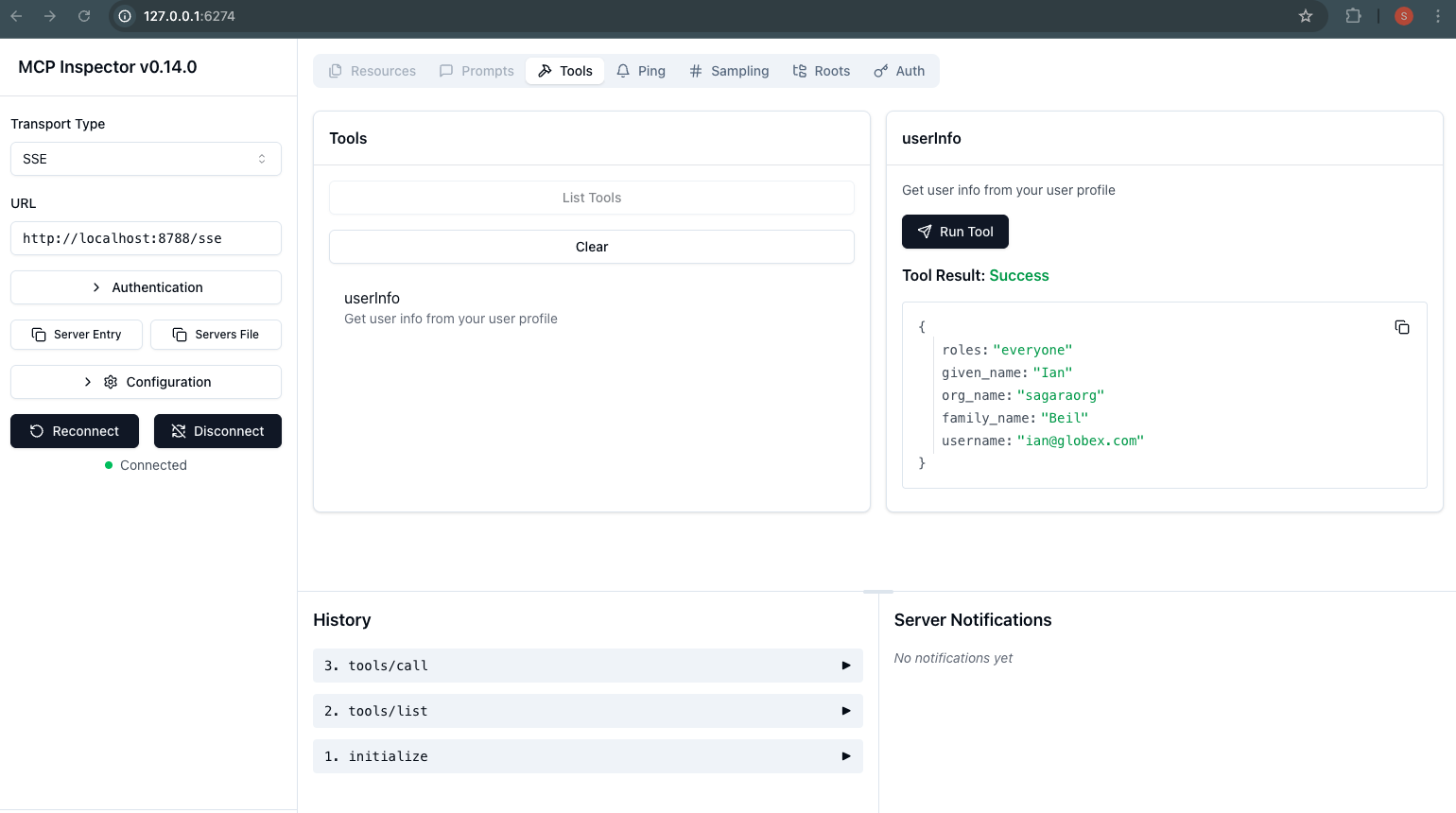Click the Run Tool paper-plane icon
Screen dimensions: 1456x813
click(x=925, y=232)
